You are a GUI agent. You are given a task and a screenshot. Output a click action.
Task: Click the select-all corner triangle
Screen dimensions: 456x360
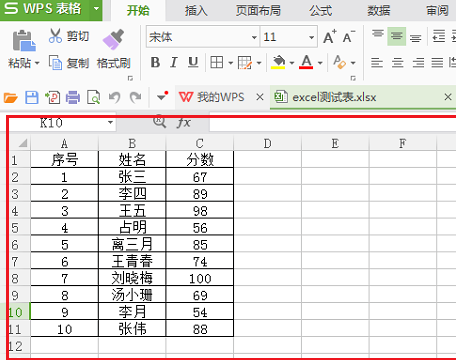[x=23, y=143]
